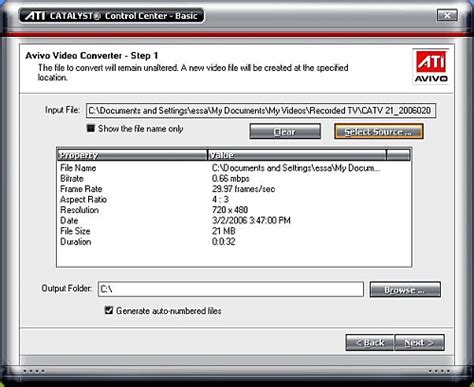Click the Catalyst Control Center title bar

111,16
